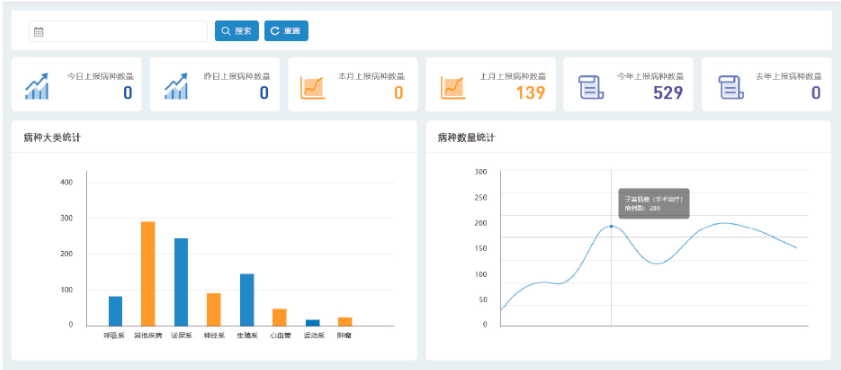
Task: Click the growth chart icon on the 今日上报病种数量 card
Action: [x=36, y=86]
